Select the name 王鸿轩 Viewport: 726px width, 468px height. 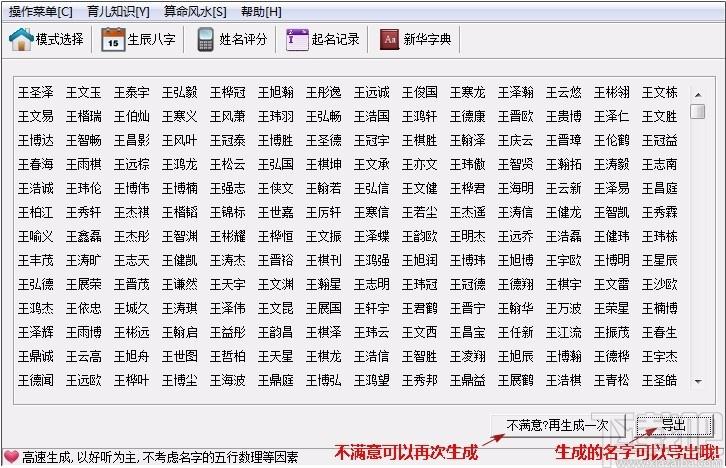419,116
